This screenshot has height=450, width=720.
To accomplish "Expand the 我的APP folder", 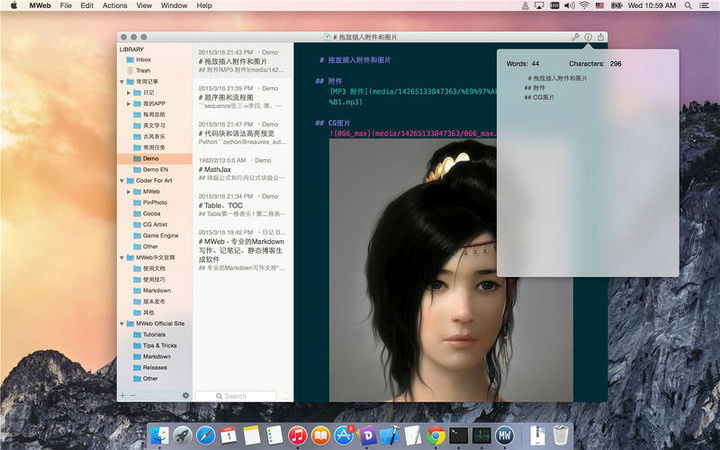I will (x=129, y=104).
